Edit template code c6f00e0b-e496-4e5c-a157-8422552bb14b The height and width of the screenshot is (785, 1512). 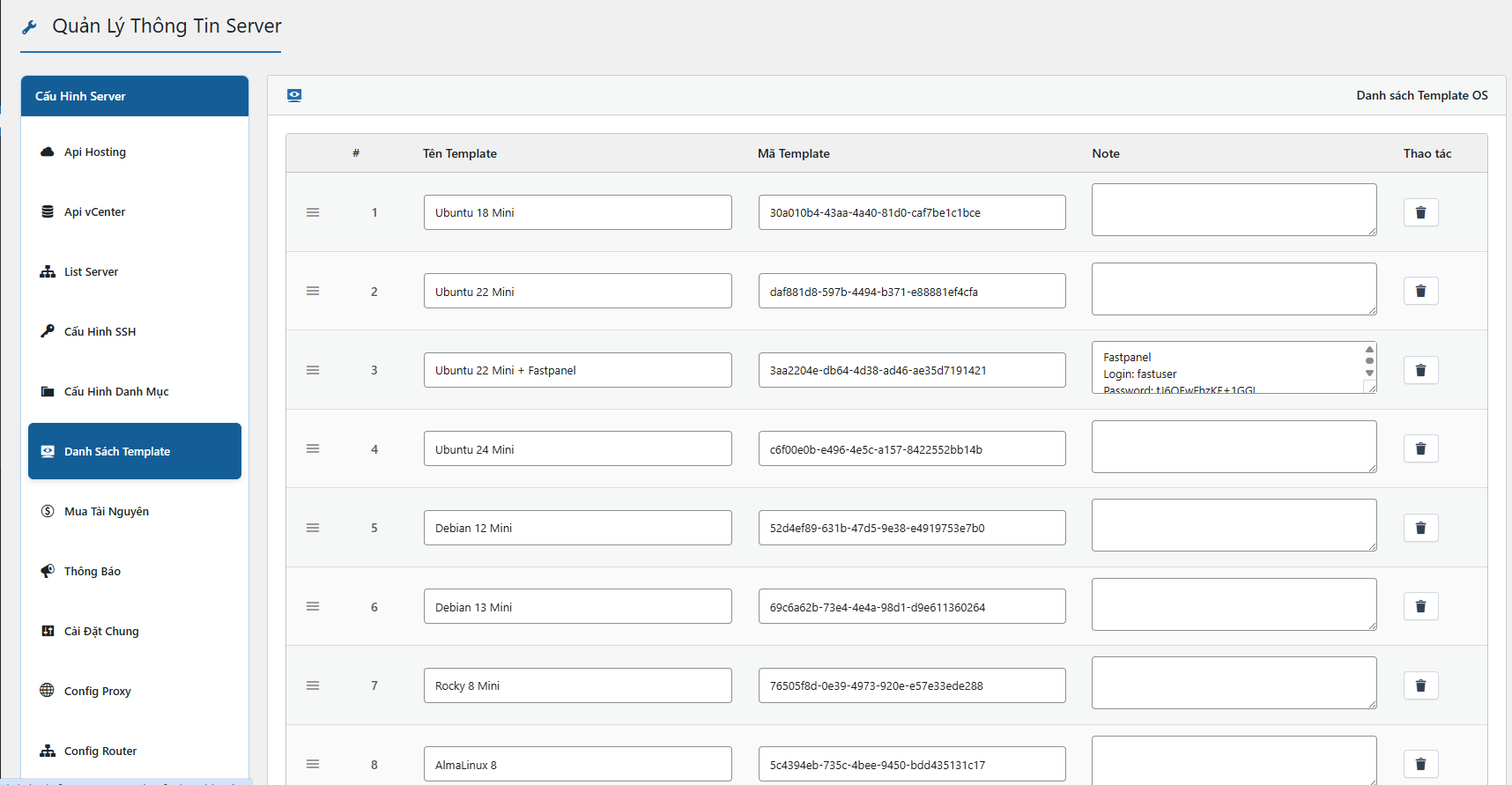pyautogui.click(x=912, y=448)
